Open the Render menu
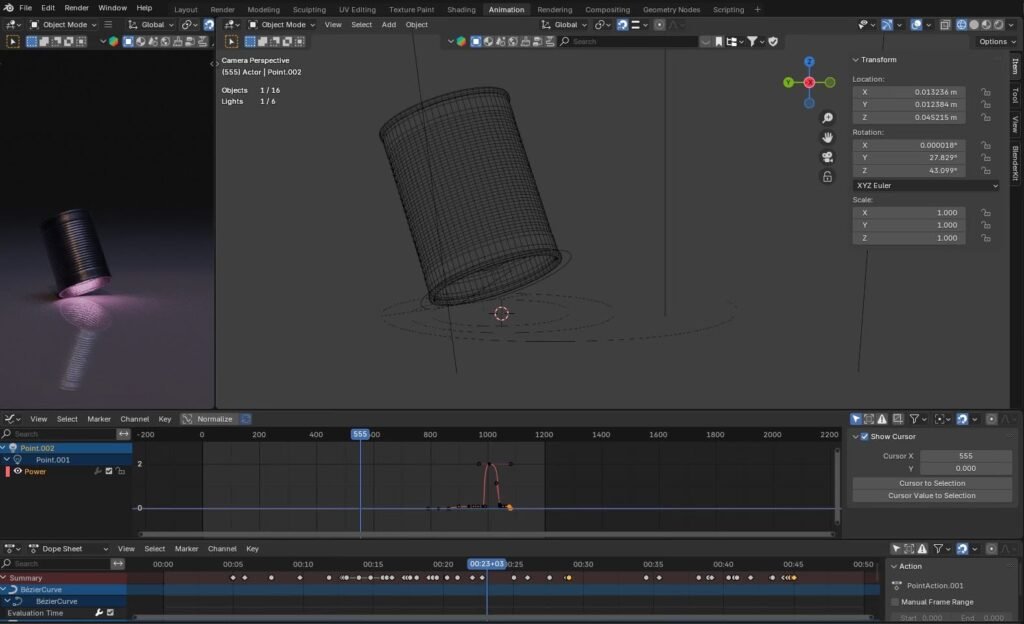The height and width of the screenshot is (624, 1024). pos(76,8)
